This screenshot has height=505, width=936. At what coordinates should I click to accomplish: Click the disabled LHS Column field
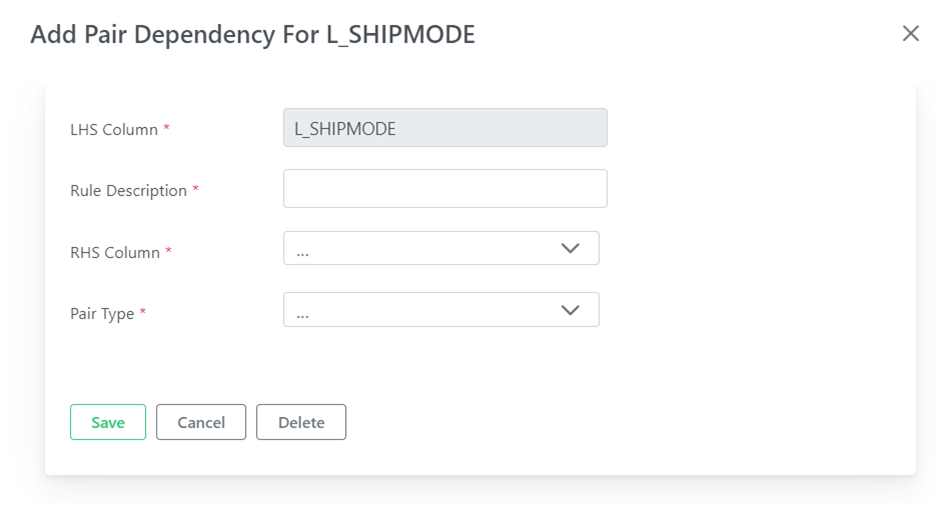445,128
